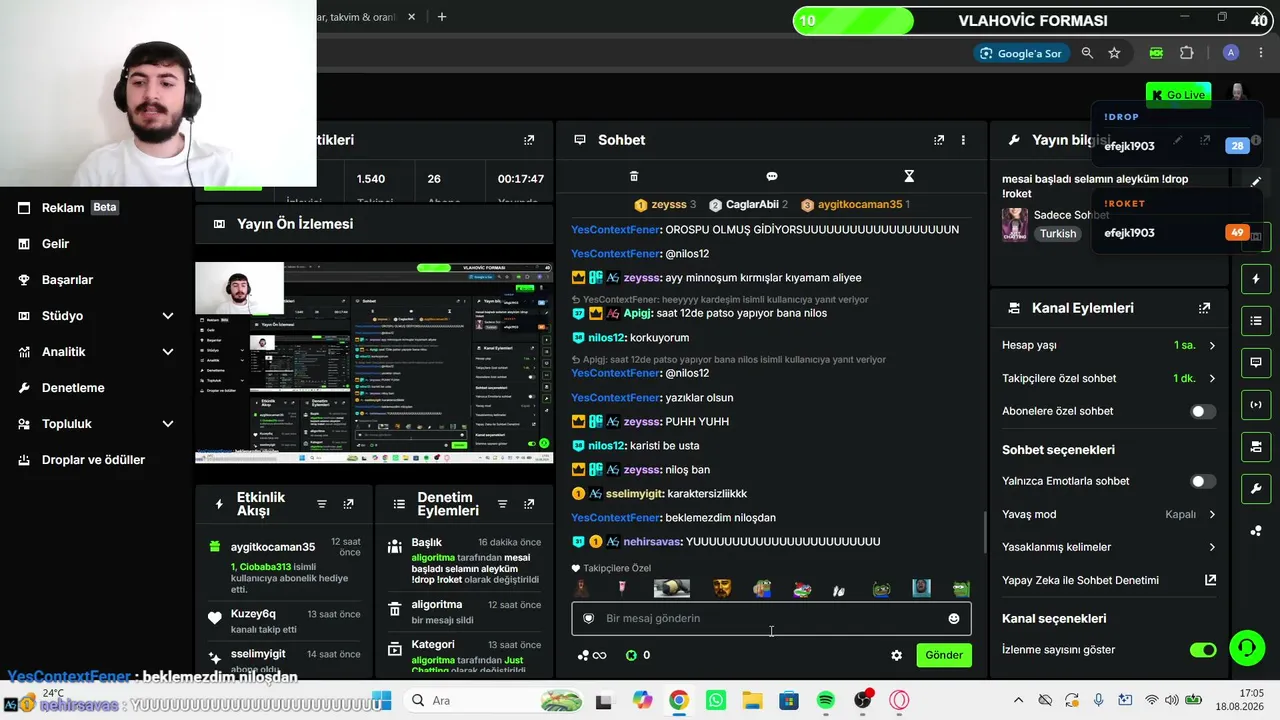Click the Turkish language tag
This screenshot has width=1280, height=720.
click(1058, 233)
